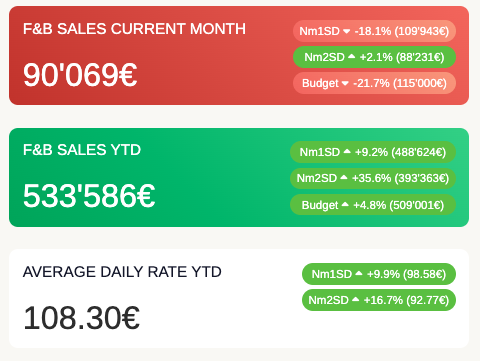This screenshot has width=480, height=361.
Task: Click the up arrow in Nm2SD +2.1% badge
Action: [352, 57]
